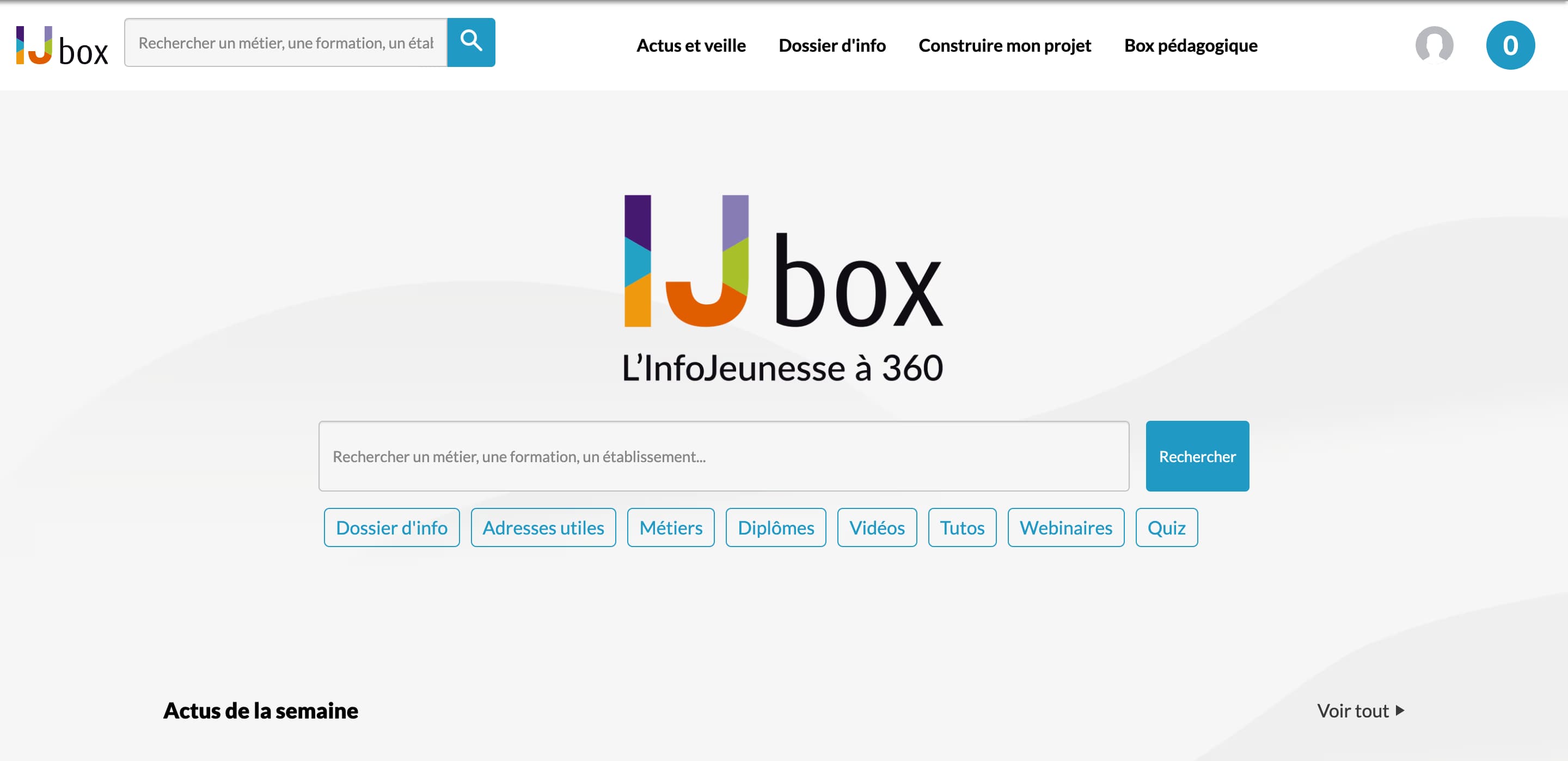Open the cart counter showing 0
This screenshot has height=761, width=1568.
point(1510,45)
